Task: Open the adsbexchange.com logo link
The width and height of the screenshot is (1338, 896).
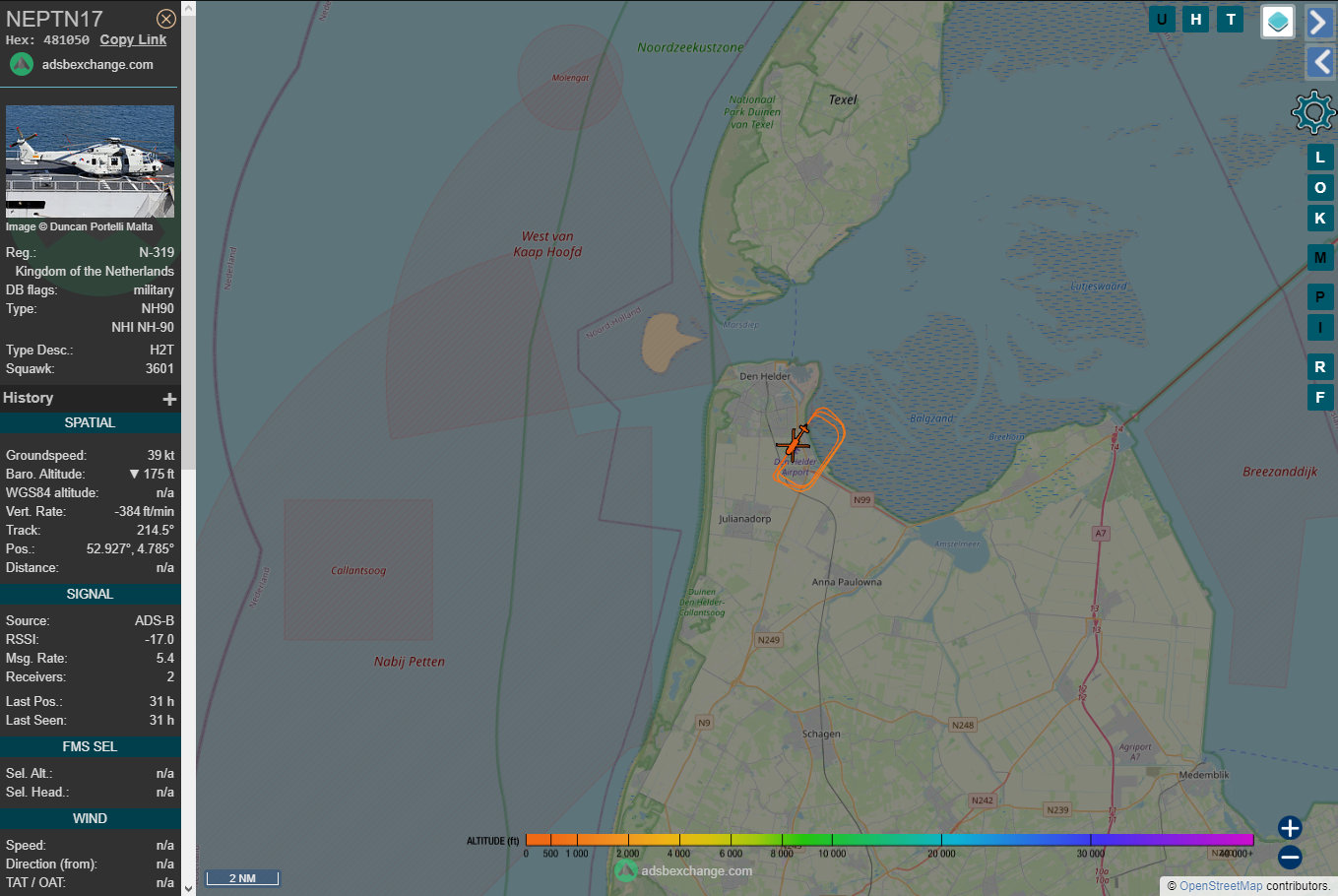Action: pos(81,64)
